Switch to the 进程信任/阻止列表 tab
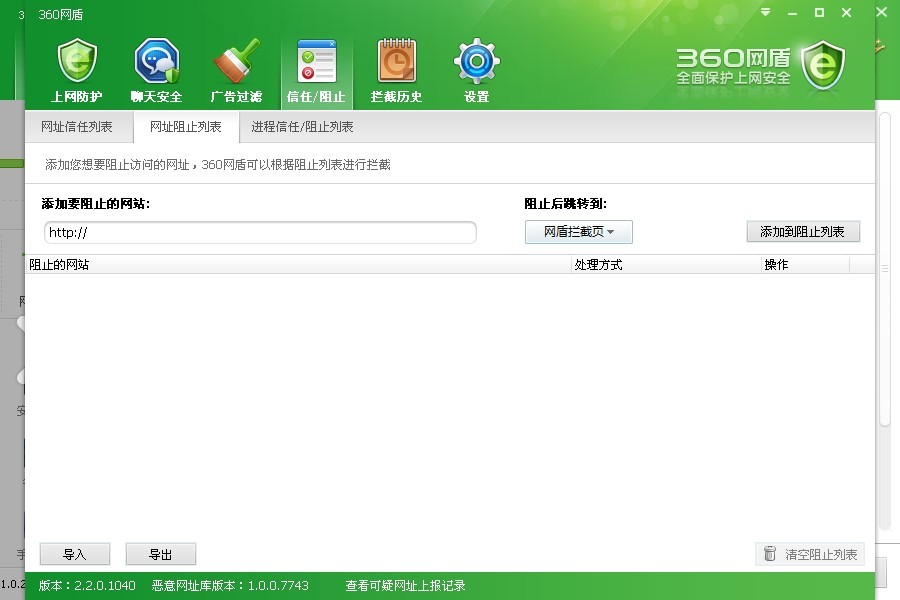This screenshot has width=900, height=600. [302, 127]
